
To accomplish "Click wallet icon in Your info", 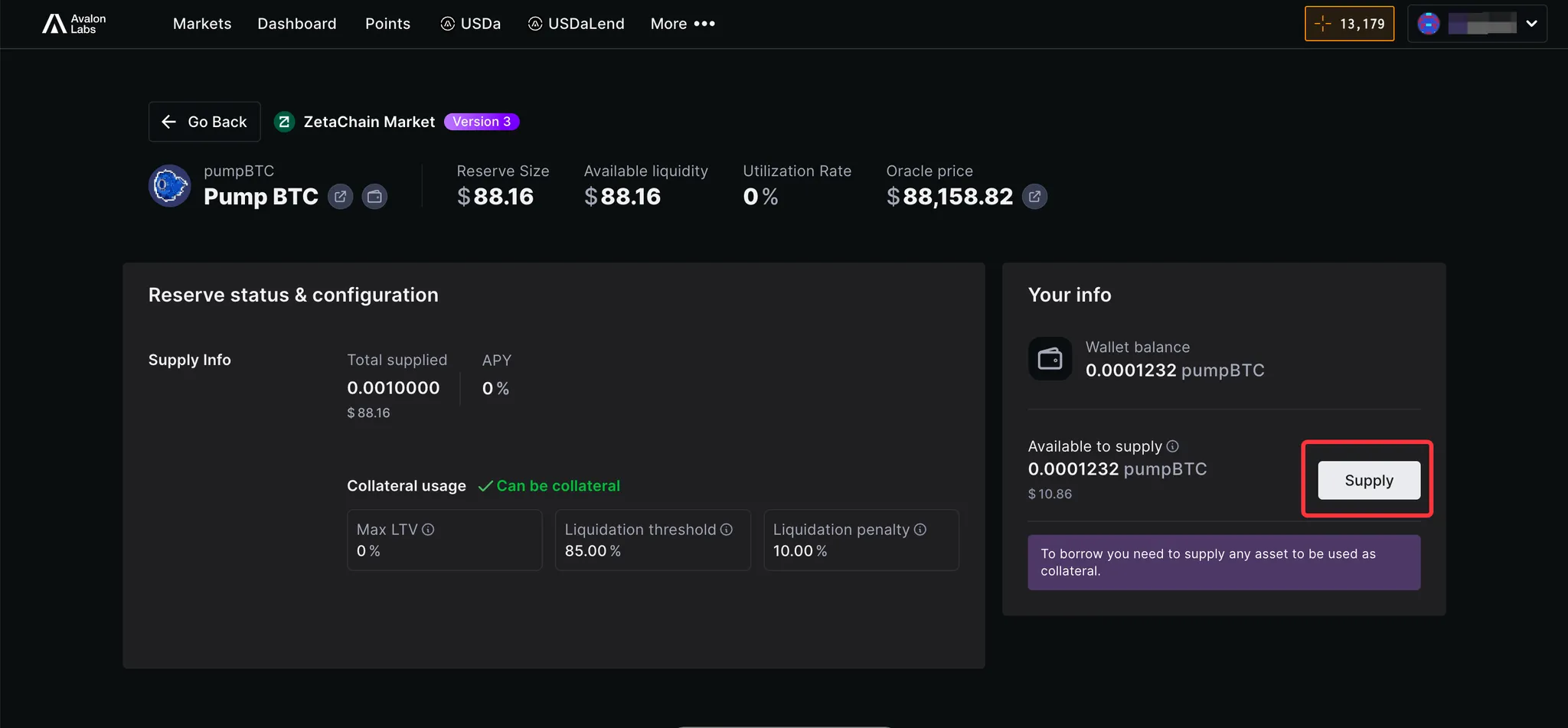I will (x=1050, y=358).
